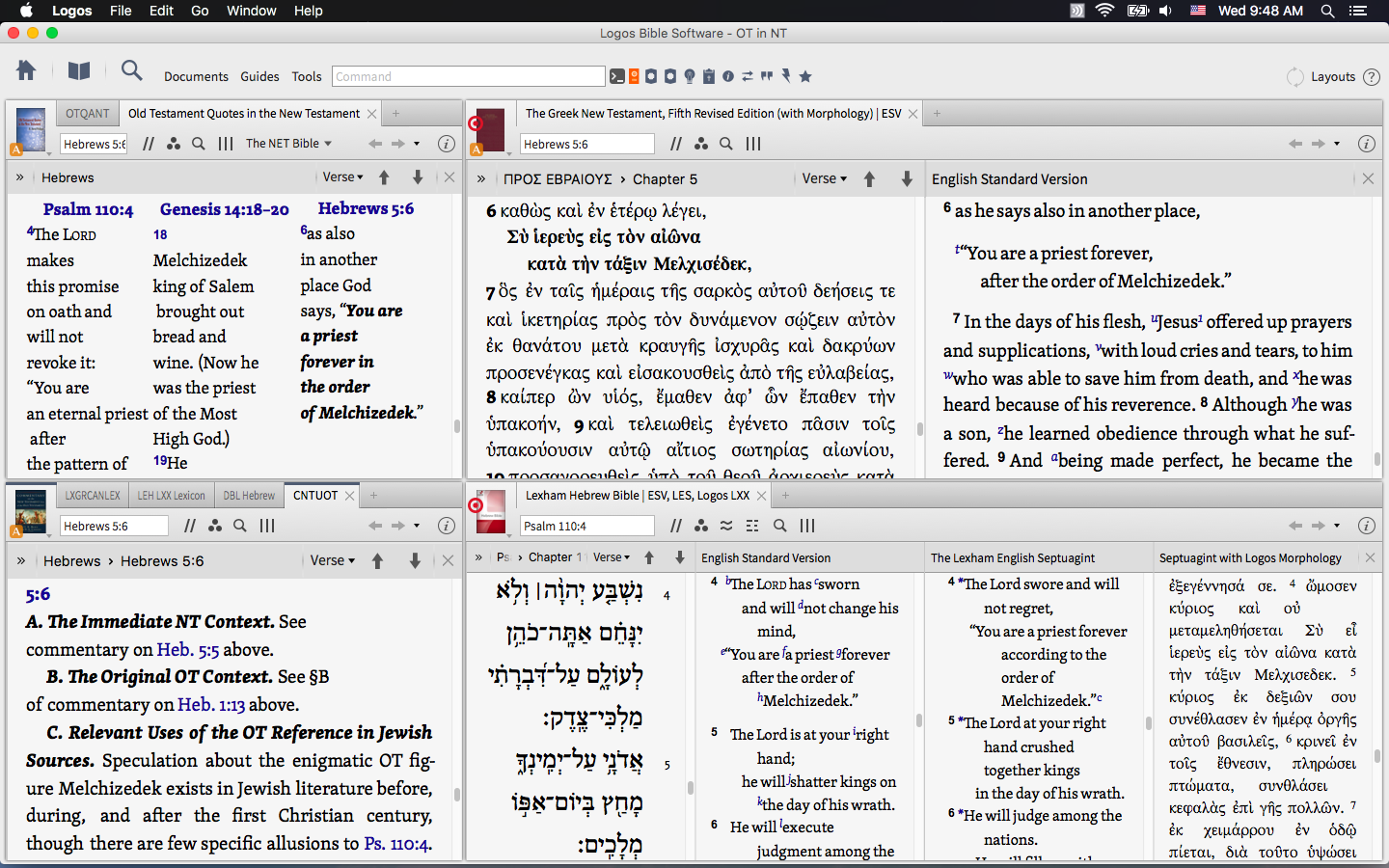Open Logos Help question mark icon

click(x=1371, y=77)
